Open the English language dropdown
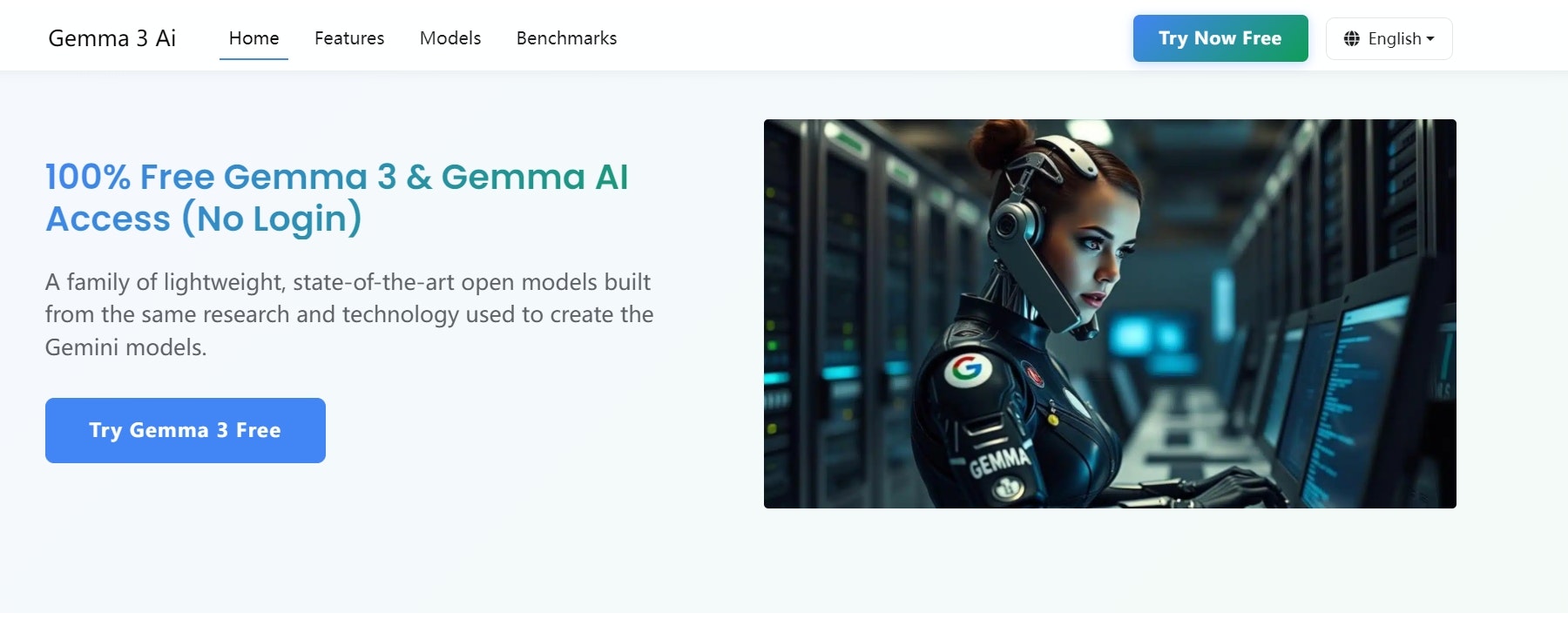Screen dimensions: 1568x626 click(x=1389, y=38)
